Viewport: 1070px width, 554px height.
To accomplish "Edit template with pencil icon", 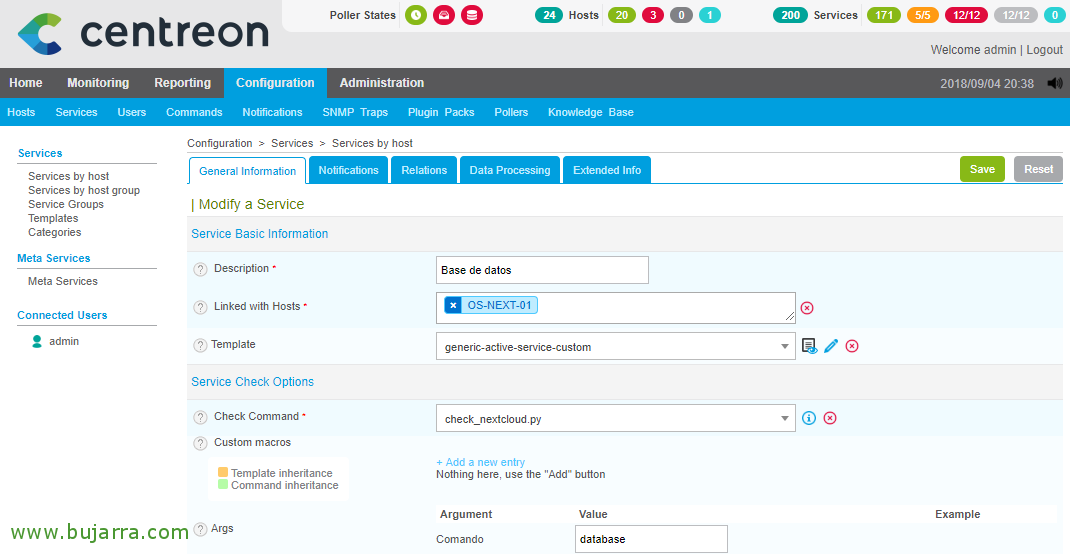I will pos(830,346).
